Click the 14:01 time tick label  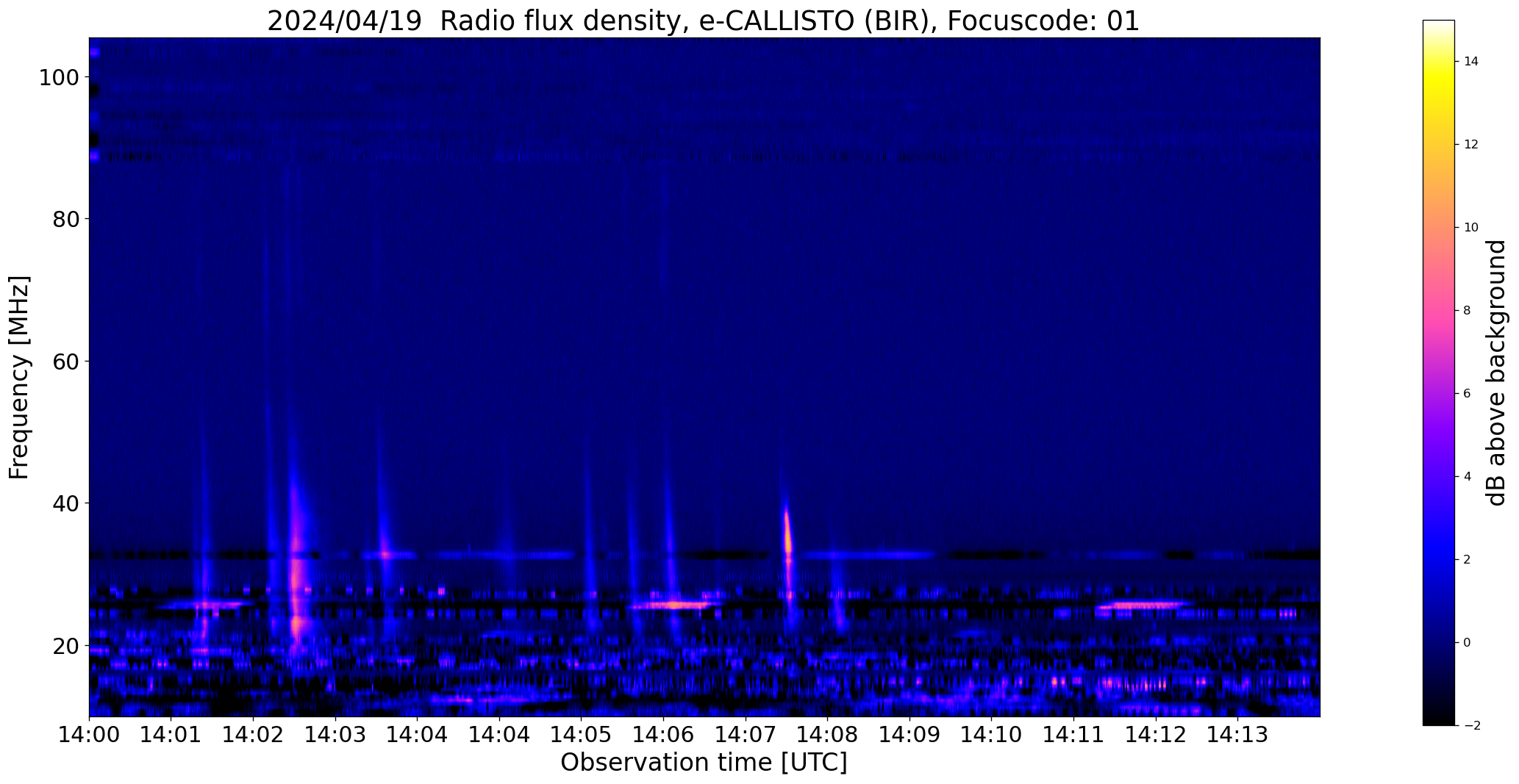coord(171,734)
